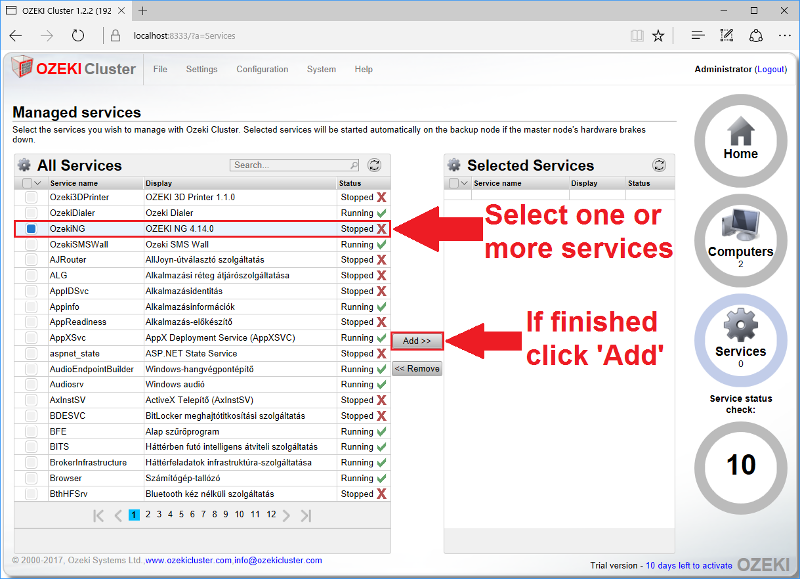The image size is (800, 579).
Task: Sort All Services by Service name column
Action: tap(73, 183)
